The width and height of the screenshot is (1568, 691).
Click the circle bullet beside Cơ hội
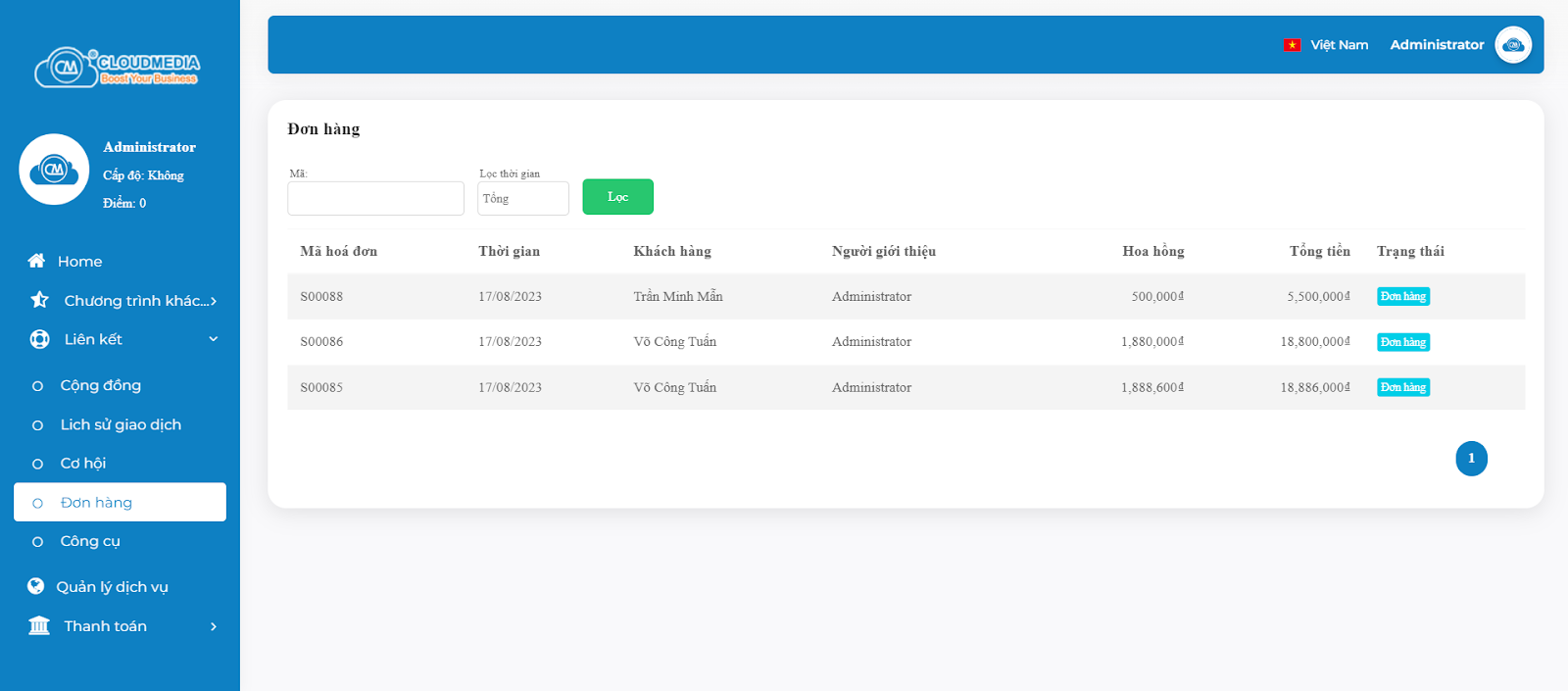click(x=38, y=464)
